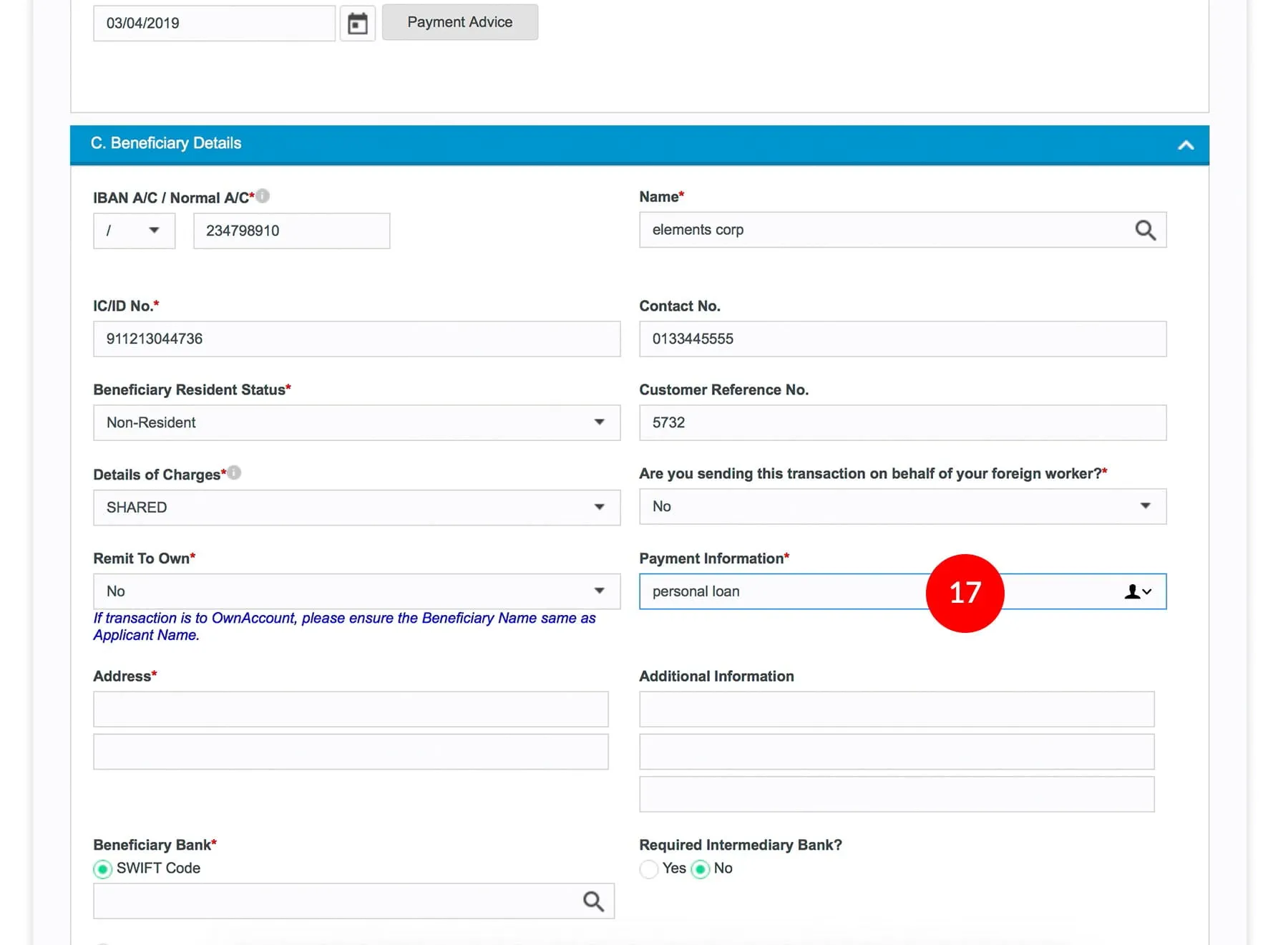
Task: Choose Yes for Required Intermediary Bank
Action: pos(649,868)
